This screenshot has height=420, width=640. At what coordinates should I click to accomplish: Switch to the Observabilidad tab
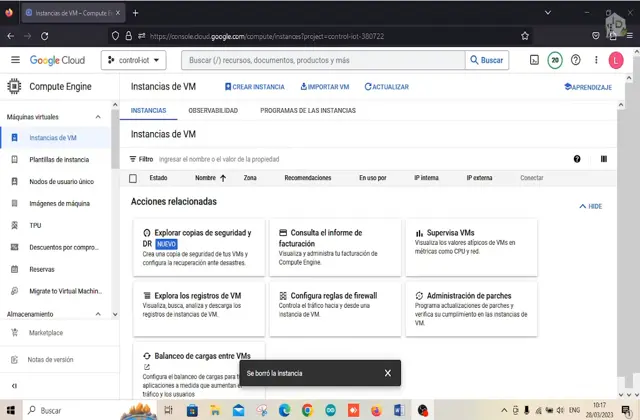point(212,110)
